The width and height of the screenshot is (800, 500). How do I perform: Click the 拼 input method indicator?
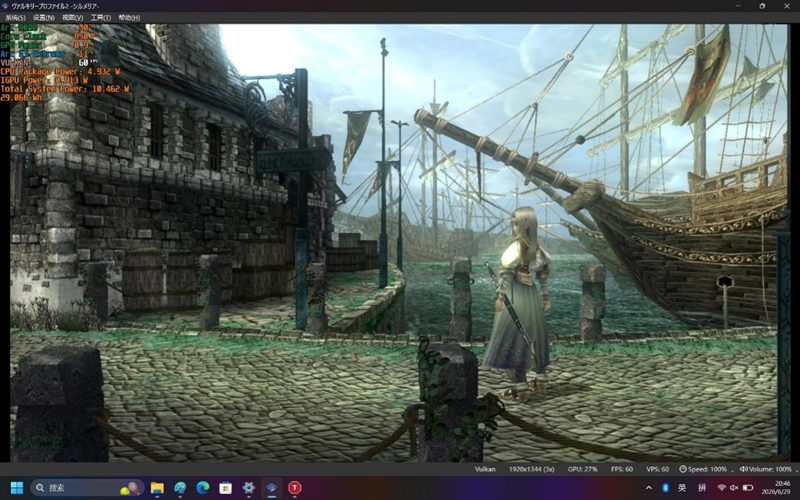702,488
